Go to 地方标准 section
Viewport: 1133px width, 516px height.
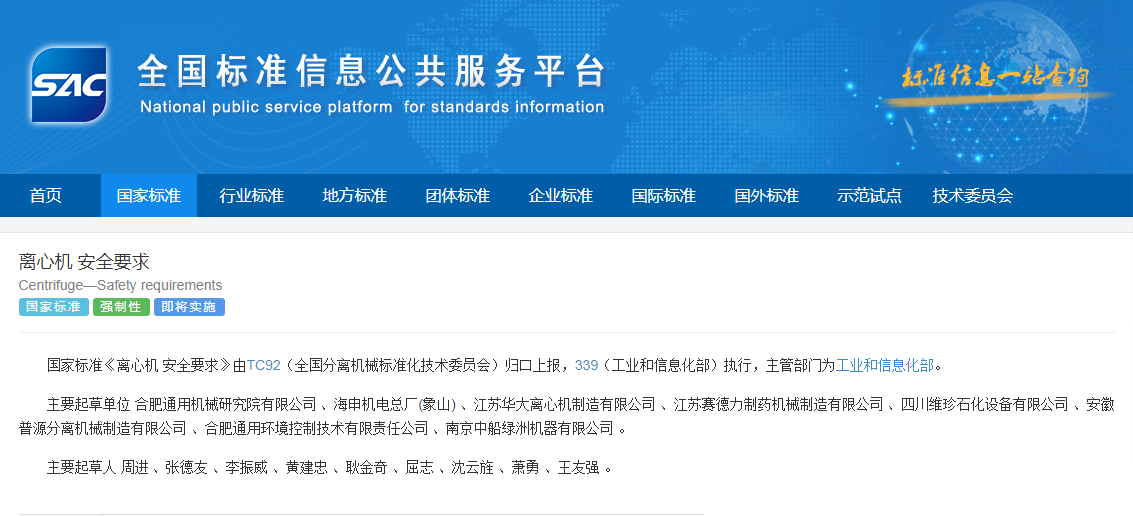(x=355, y=196)
